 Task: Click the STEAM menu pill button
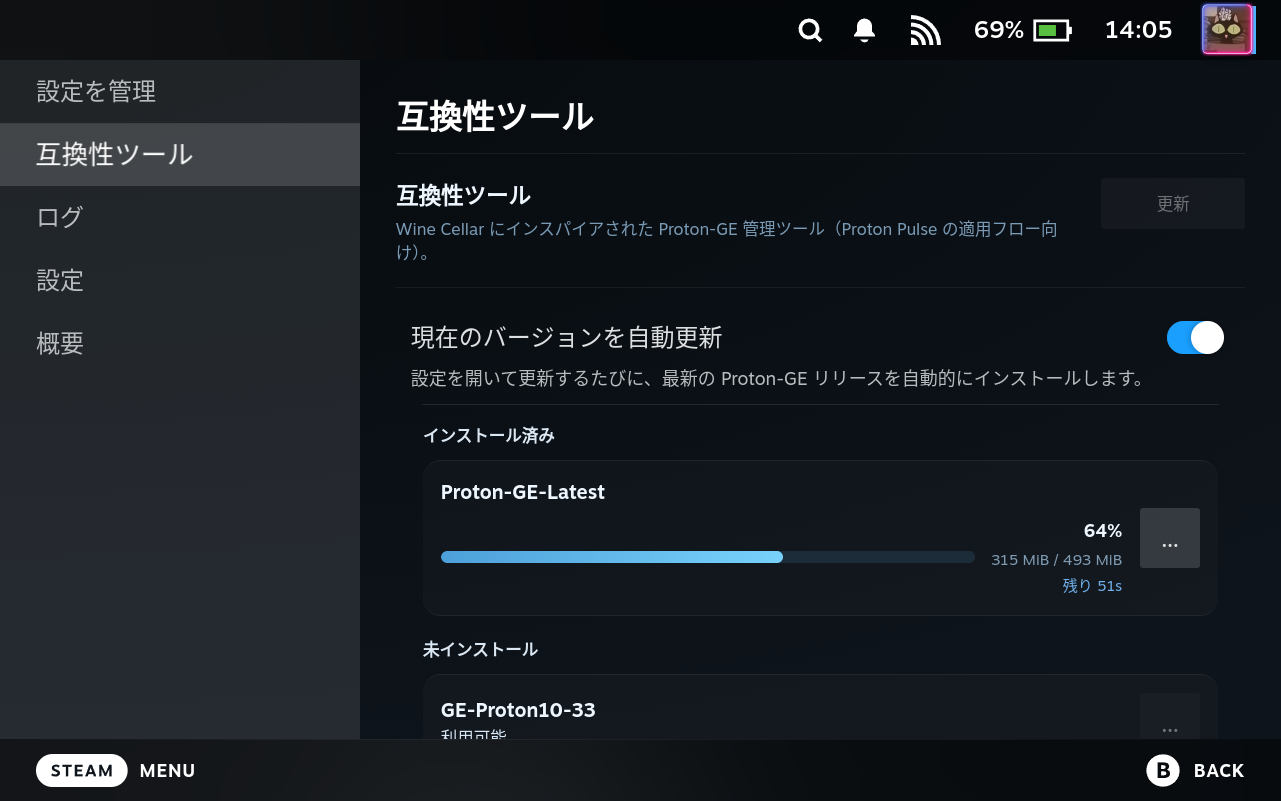pyautogui.click(x=82, y=771)
